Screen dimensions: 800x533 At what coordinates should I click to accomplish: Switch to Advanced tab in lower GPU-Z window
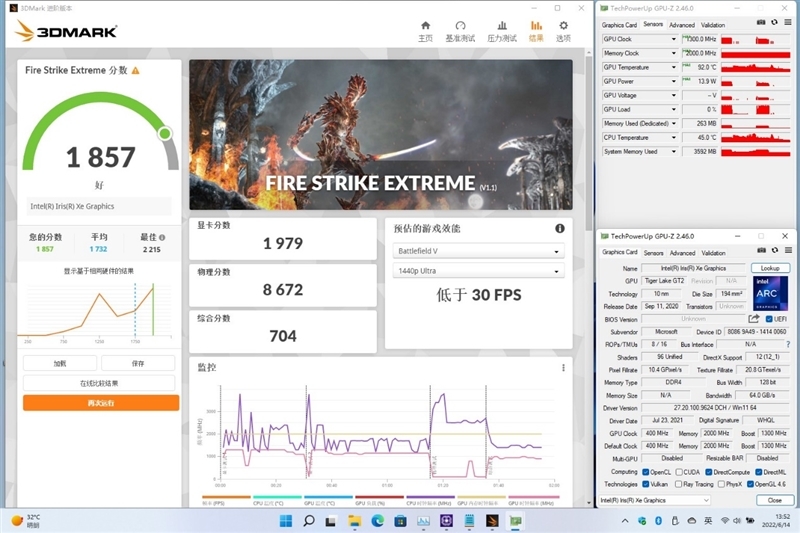(683, 253)
